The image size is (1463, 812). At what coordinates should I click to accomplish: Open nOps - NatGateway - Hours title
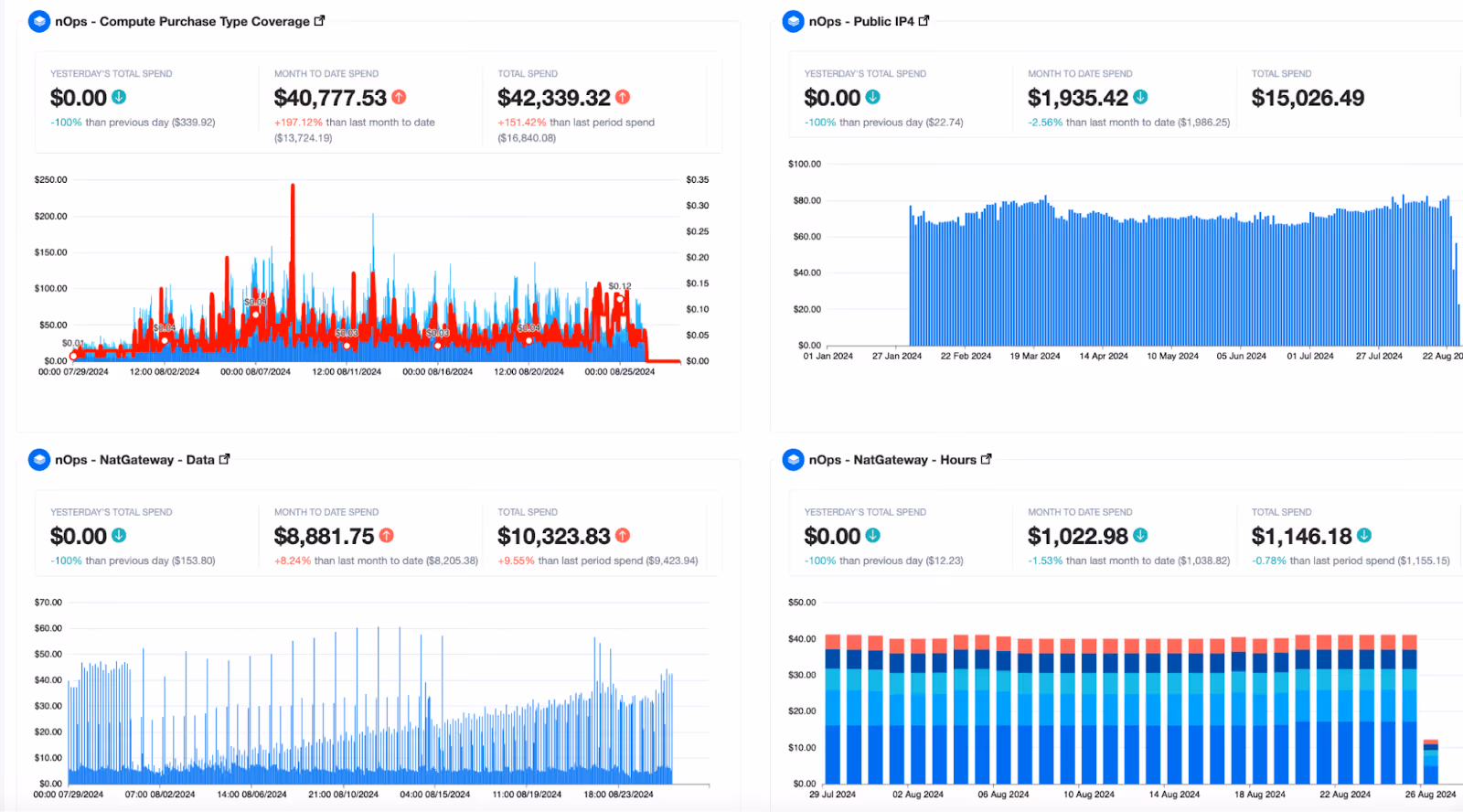[892, 460]
